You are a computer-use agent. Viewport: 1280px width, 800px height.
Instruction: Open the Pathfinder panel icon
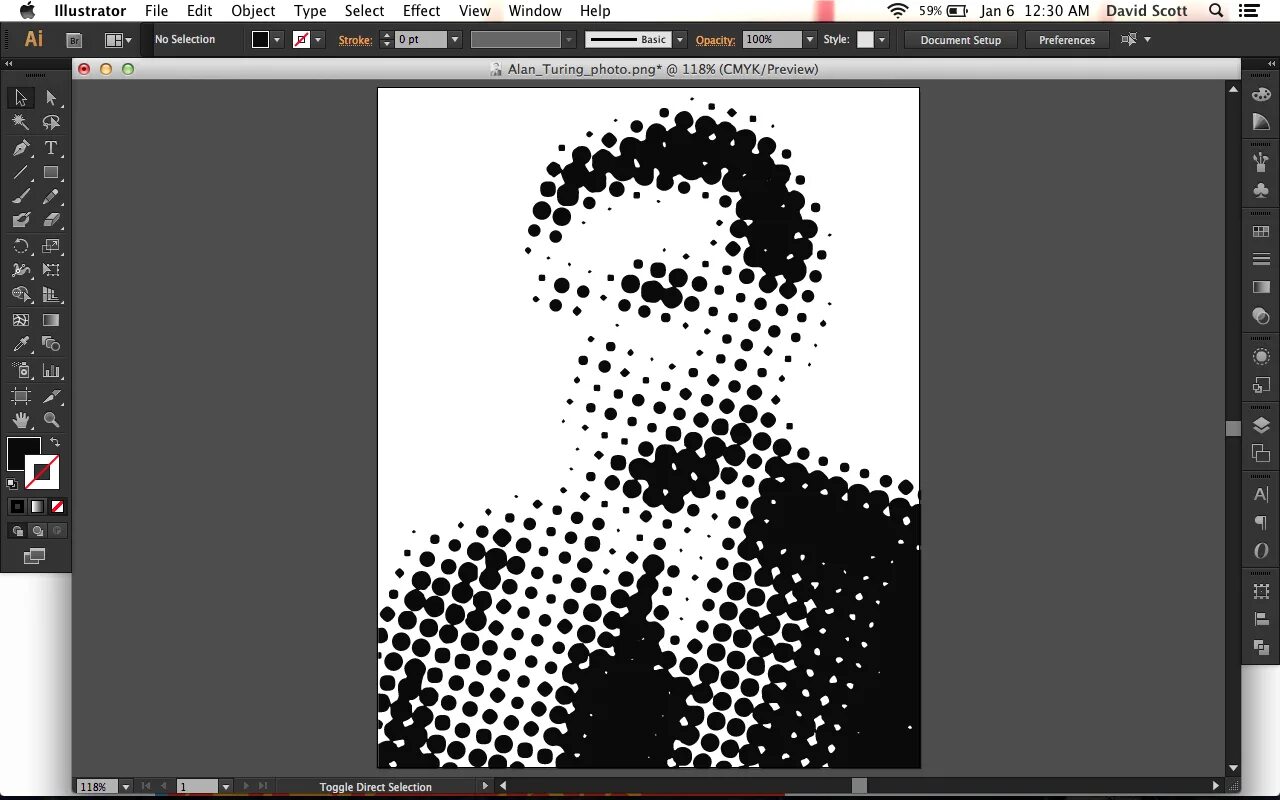(x=1261, y=648)
